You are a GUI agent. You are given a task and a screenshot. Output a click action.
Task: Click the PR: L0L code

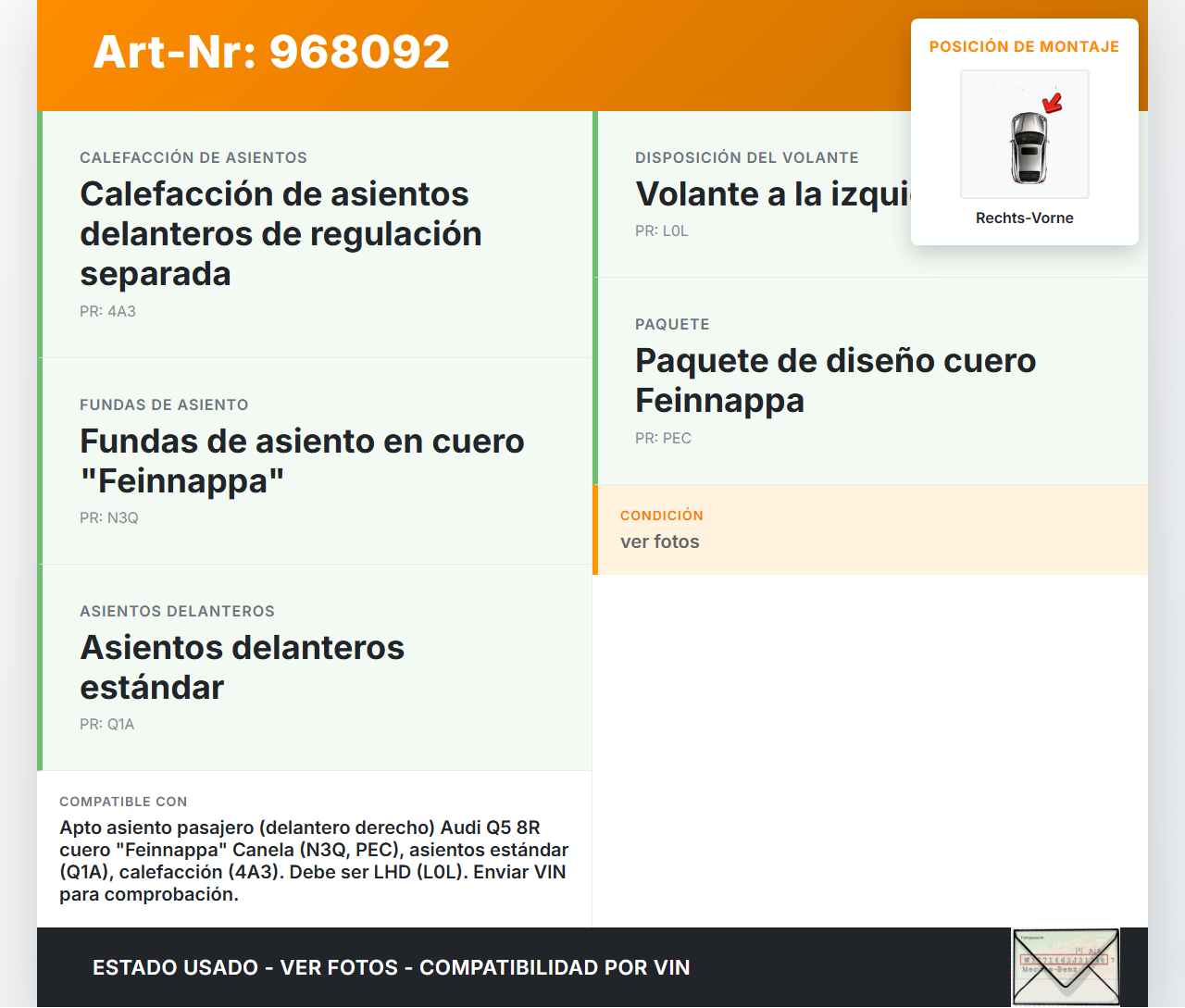[661, 231]
